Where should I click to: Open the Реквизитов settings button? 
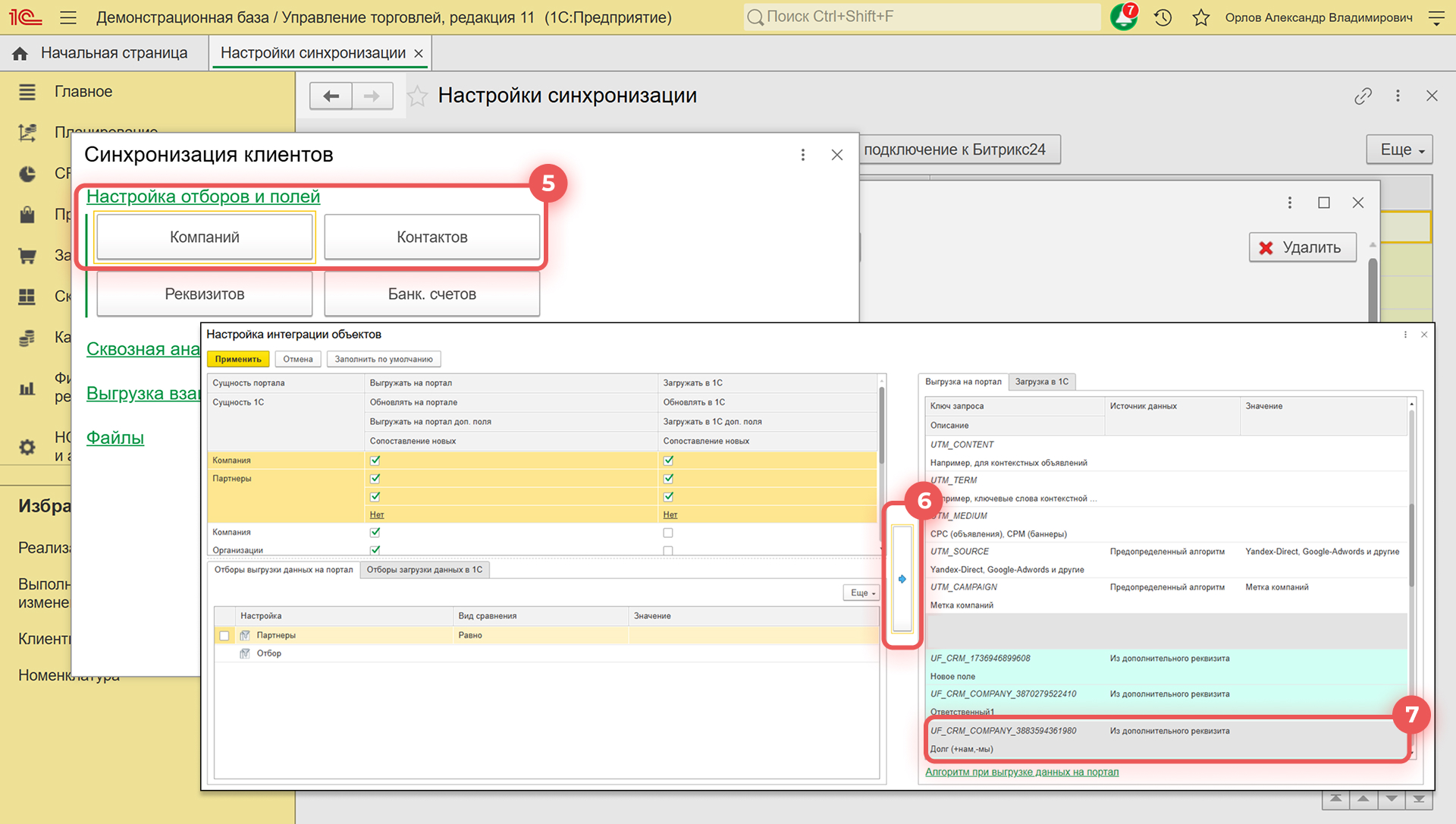point(205,294)
